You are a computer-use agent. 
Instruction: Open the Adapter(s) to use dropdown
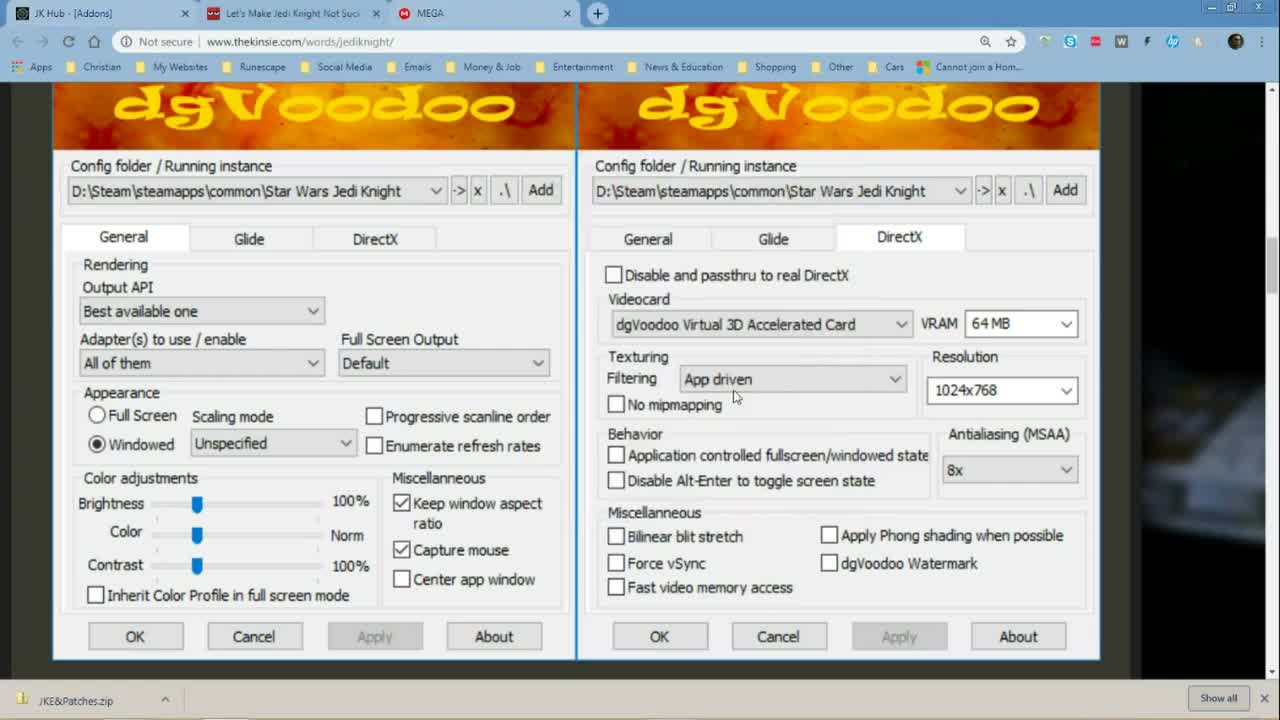pyautogui.click(x=202, y=363)
